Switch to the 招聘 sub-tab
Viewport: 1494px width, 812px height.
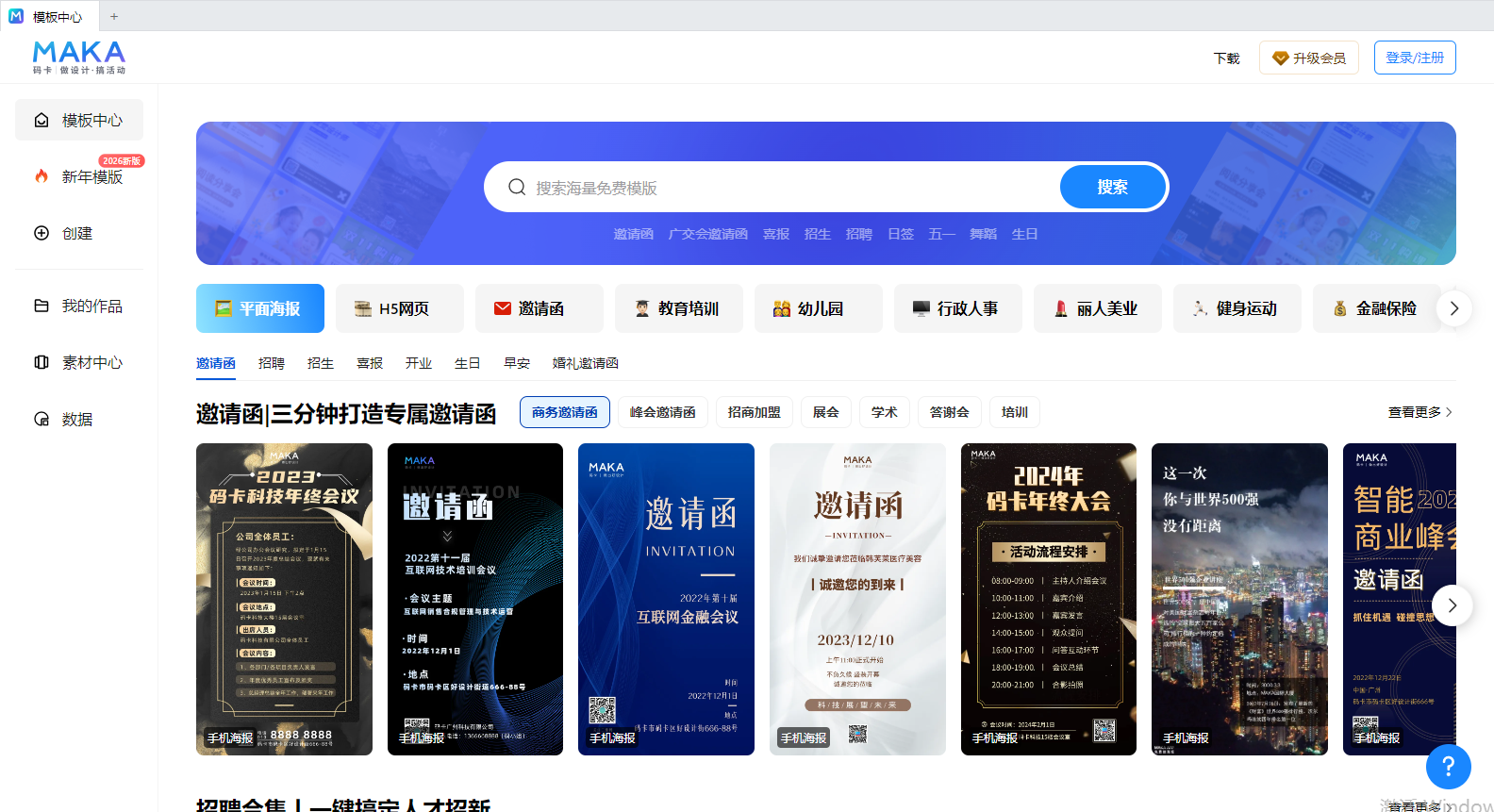tap(272, 363)
